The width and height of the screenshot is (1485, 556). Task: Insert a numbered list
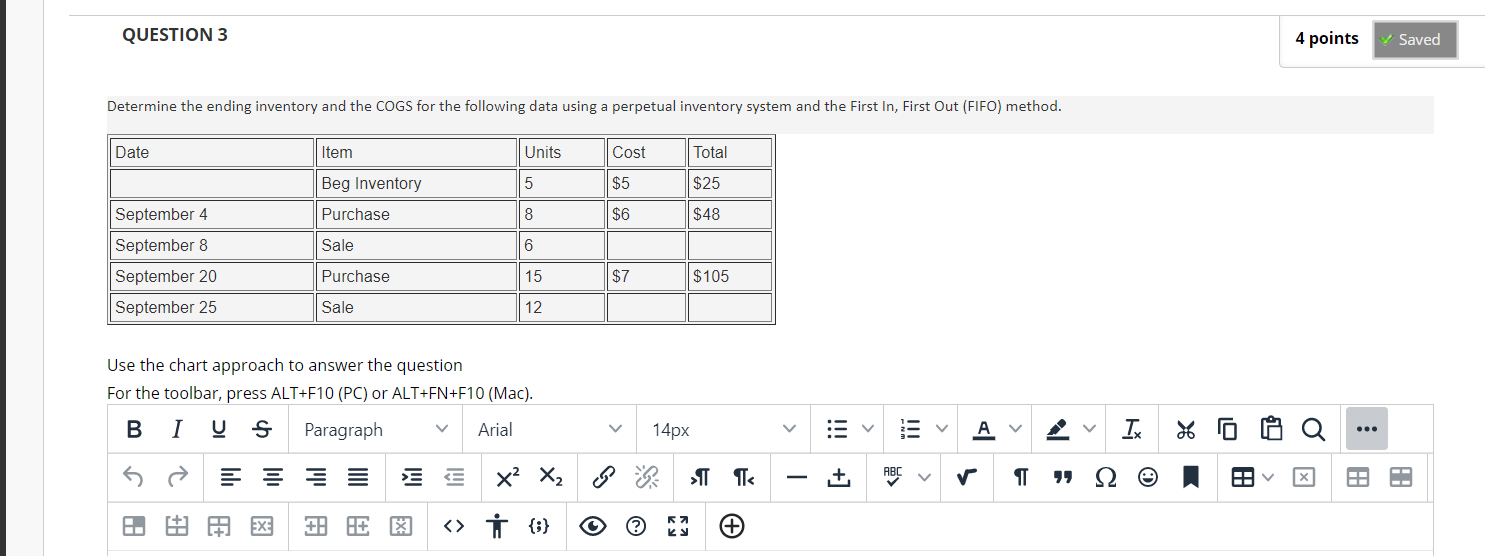pos(912,430)
